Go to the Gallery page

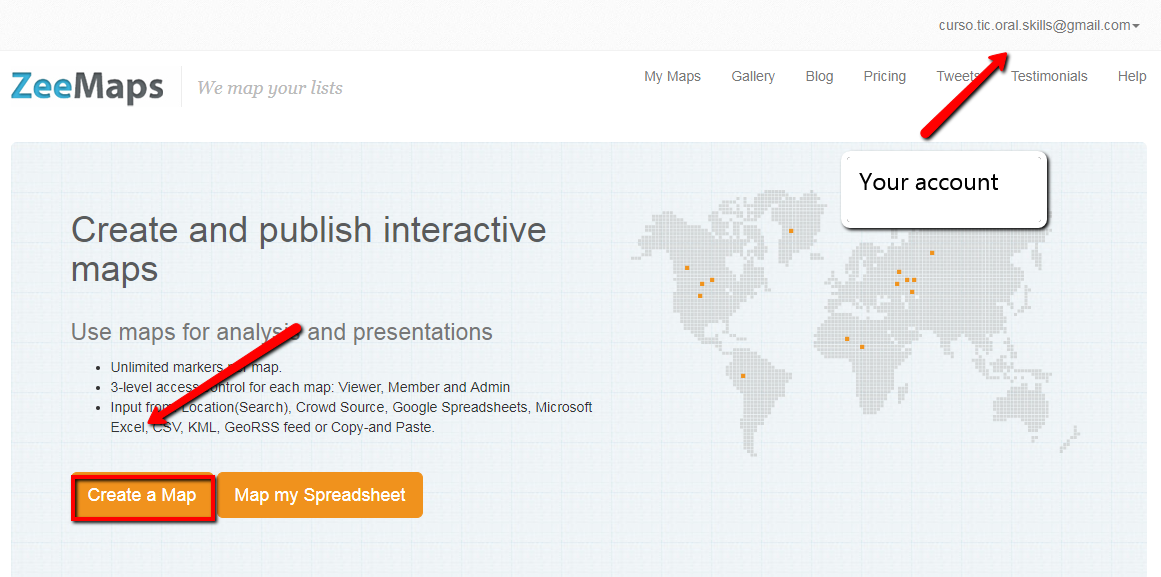click(752, 76)
